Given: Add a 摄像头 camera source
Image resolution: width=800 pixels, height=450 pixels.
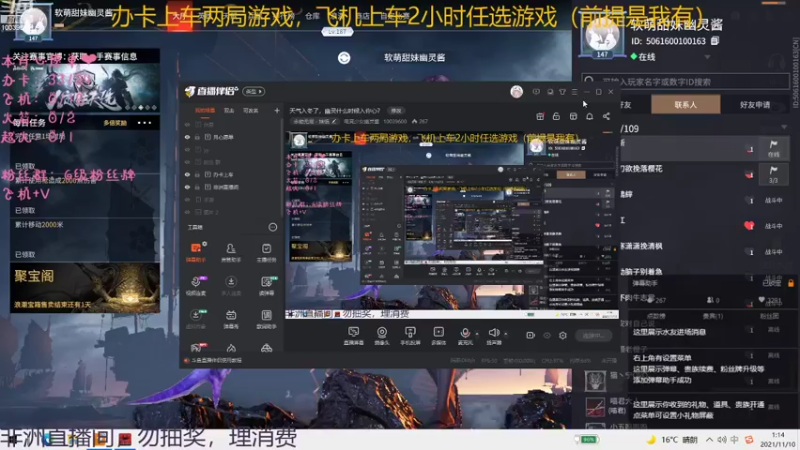Looking at the screenshot, I should (x=382, y=336).
